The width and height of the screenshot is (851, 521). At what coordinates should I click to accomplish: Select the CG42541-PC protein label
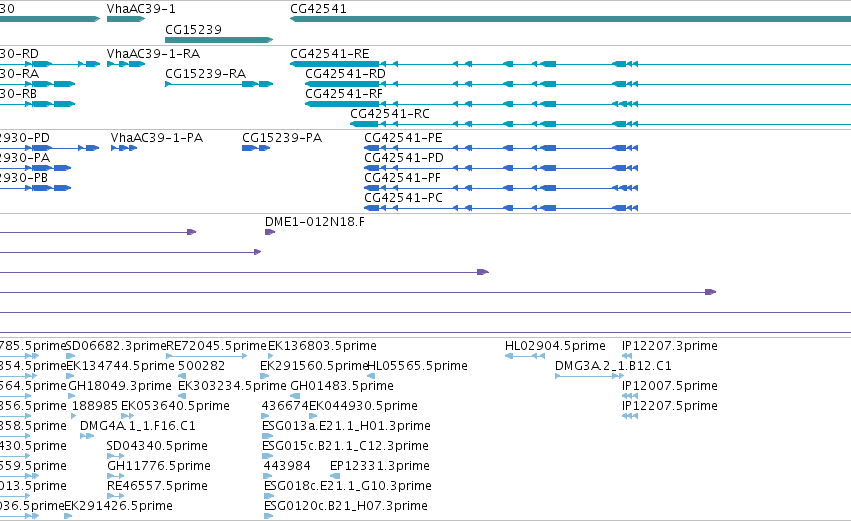403,198
